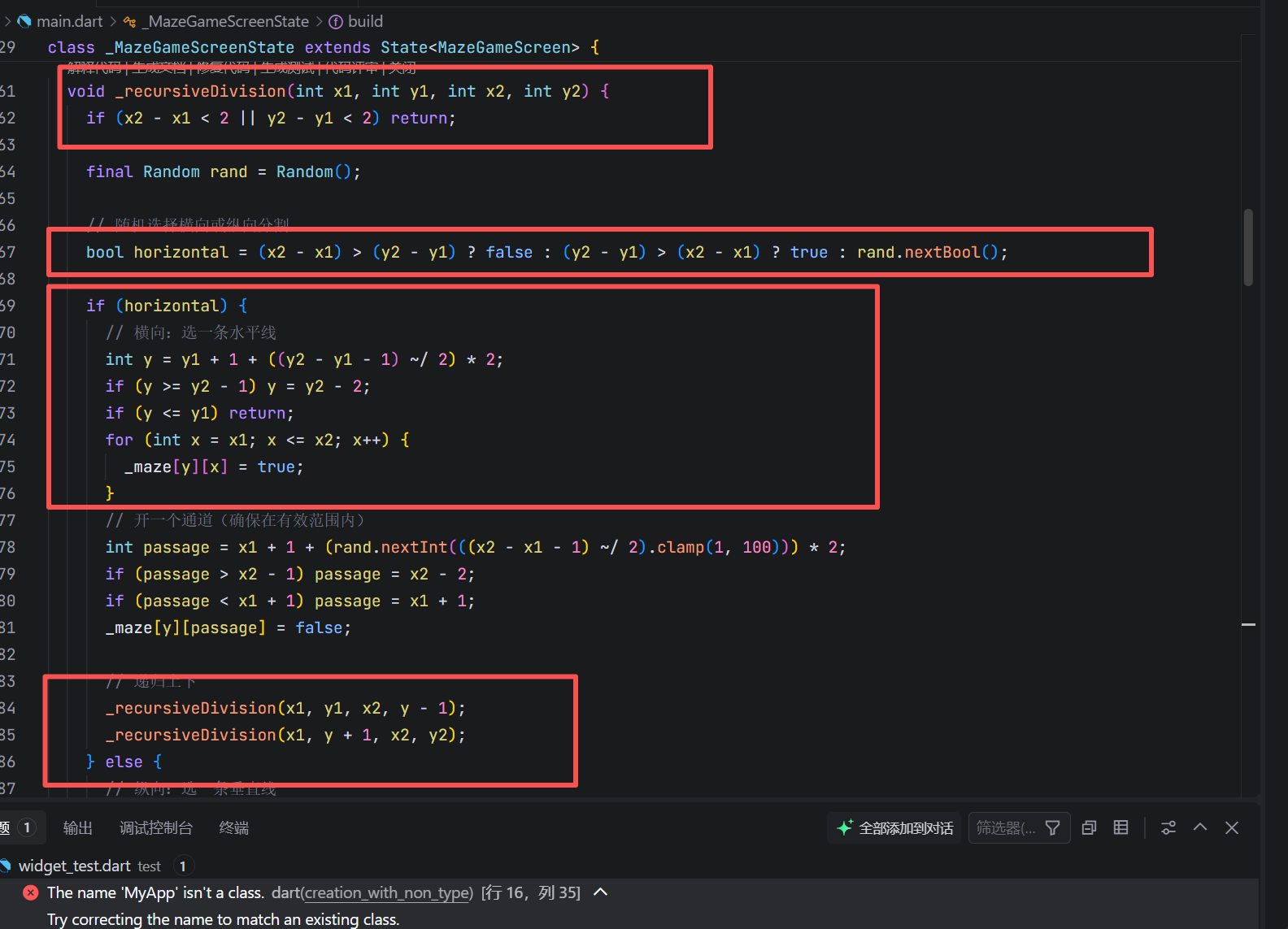This screenshot has width=1288, height=929.
Task: Click the Dart icon beside widget_test.dart
Action: (7, 866)
